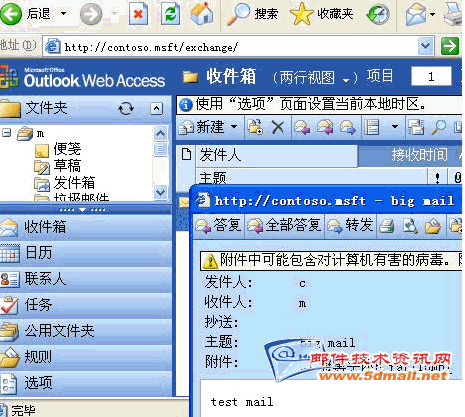Click the Move/Copy to folder icon
The width and height of the screenshot is (465, 417).
coord(255,127)
